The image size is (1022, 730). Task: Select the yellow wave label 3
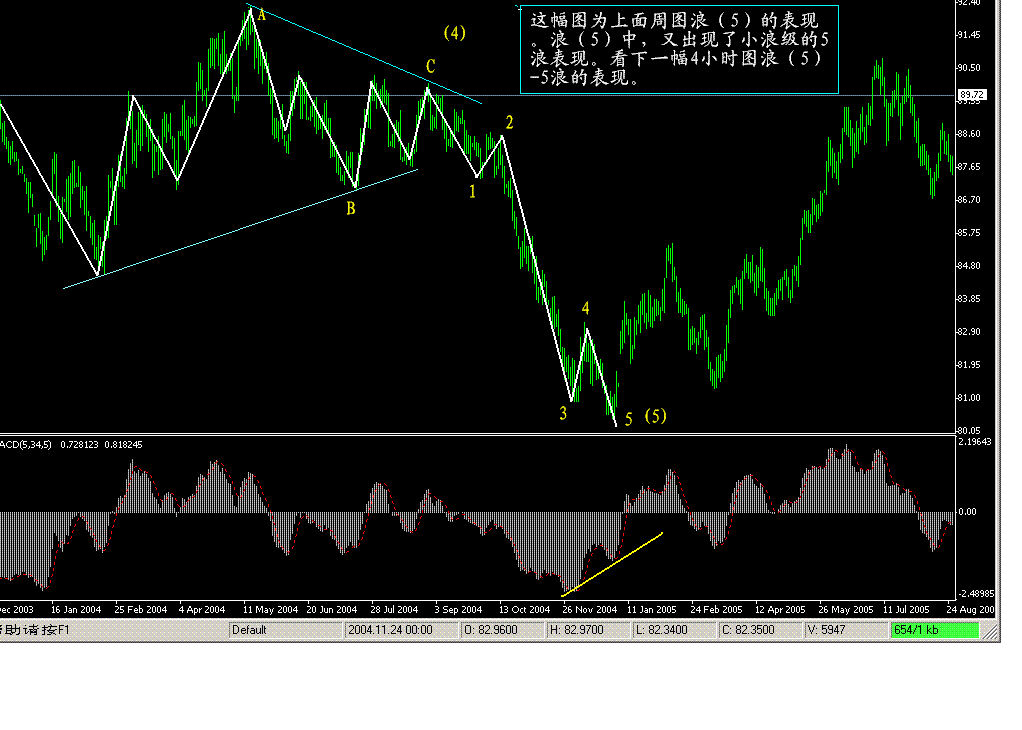coord(563,413)
